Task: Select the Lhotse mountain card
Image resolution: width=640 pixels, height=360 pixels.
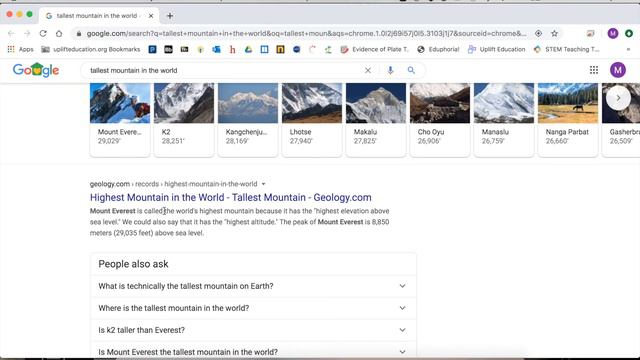Action: (312, 119)
